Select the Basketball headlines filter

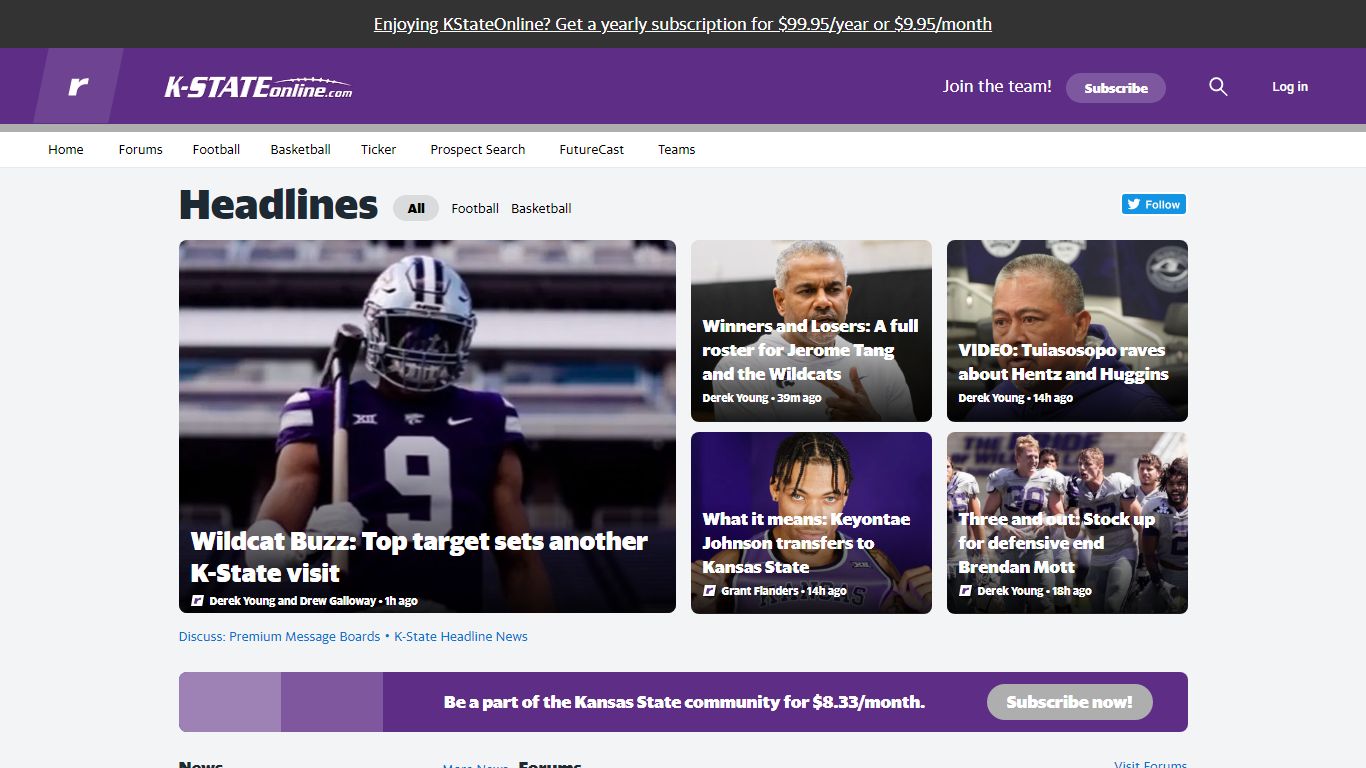click(x=541, y=208)
